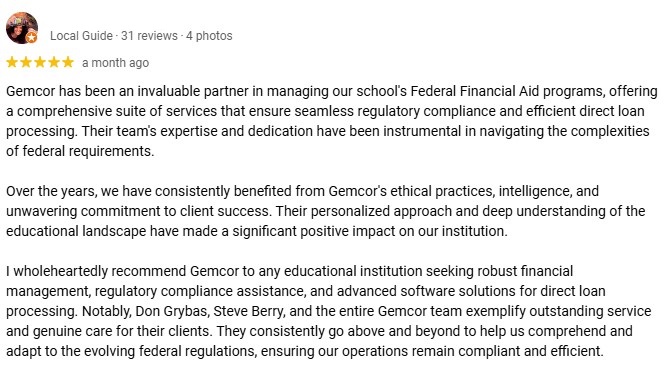This screenshot has height=373, width=667.
Task: Click the third yellow rating star
Action: click(40, 63)
